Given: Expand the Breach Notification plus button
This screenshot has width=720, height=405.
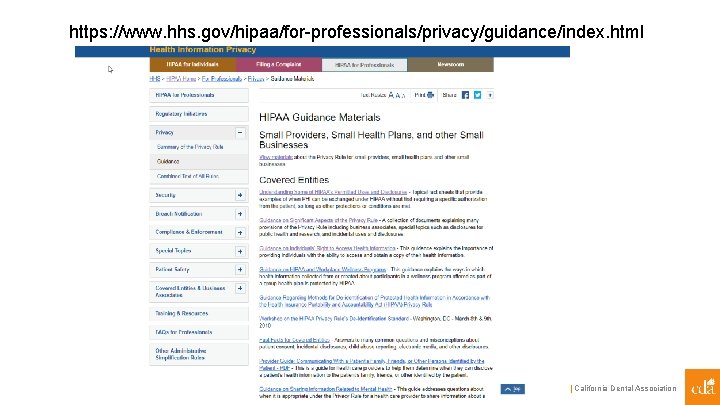Looking at the screenshot, I should click(x=240, y=214).
